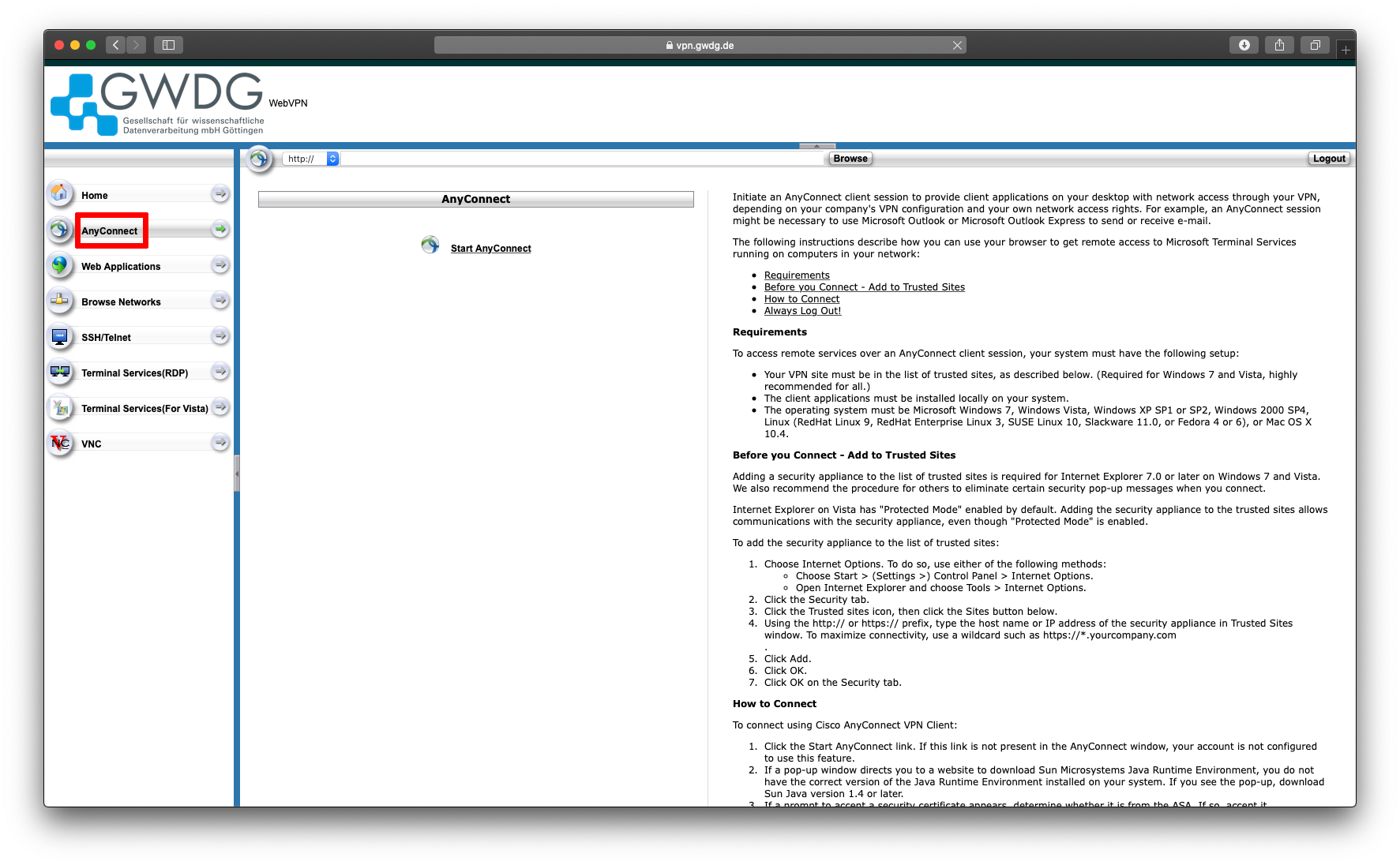Collapse the left sidebar splitter handle
The width and height of the screenshot is (1400, 865).
pyautogui.click(x=237, y=474)
